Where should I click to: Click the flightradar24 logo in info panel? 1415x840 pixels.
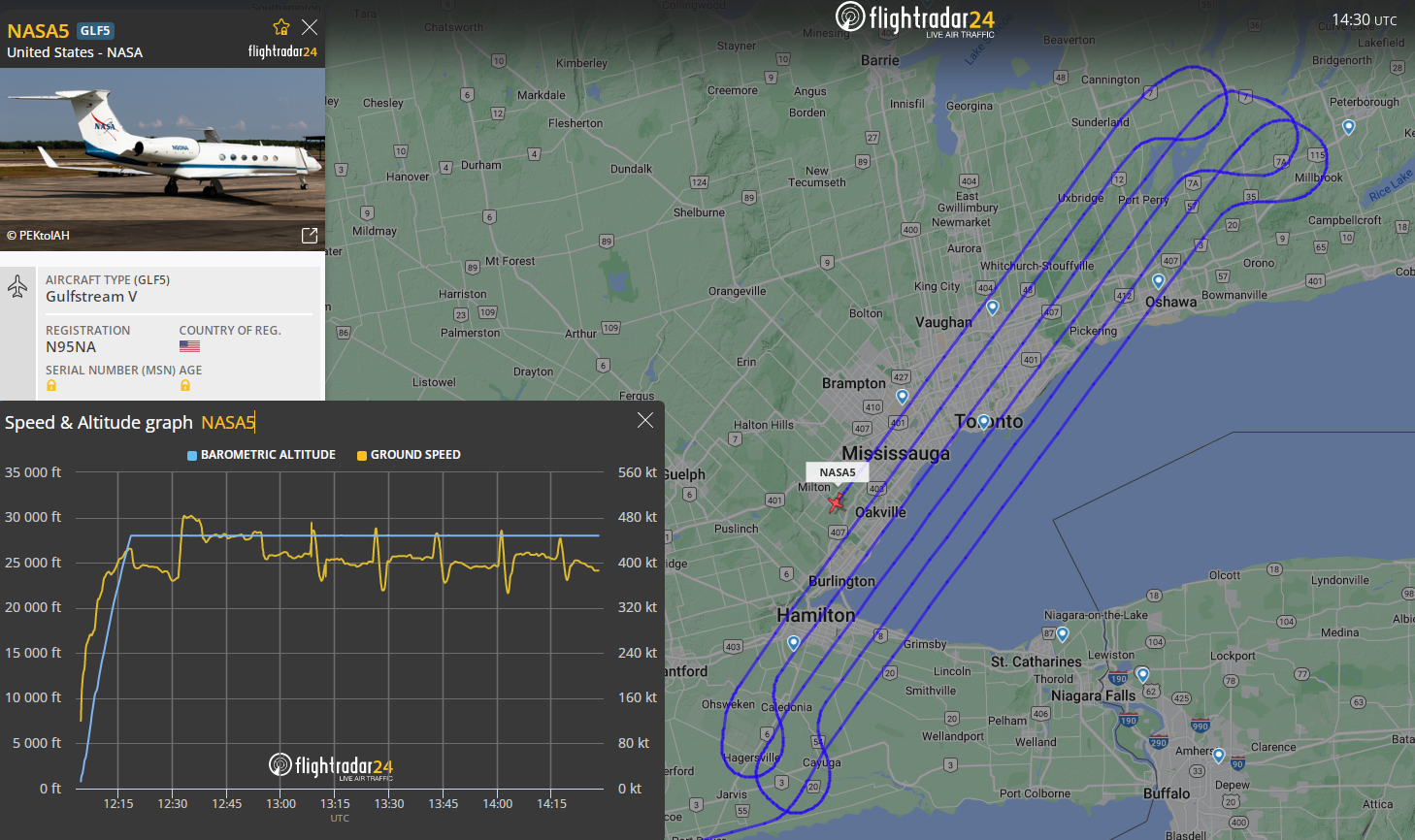[x=282, y=51]
